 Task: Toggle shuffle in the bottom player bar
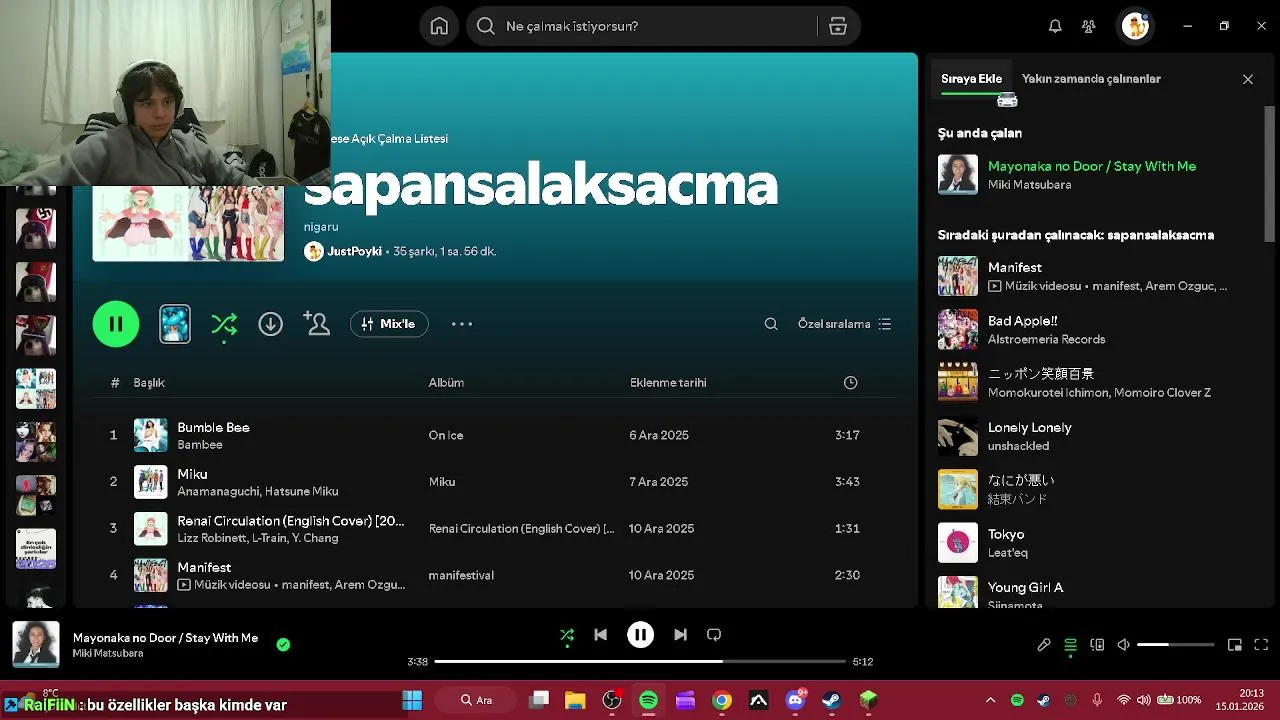click(x=567, y=635)
